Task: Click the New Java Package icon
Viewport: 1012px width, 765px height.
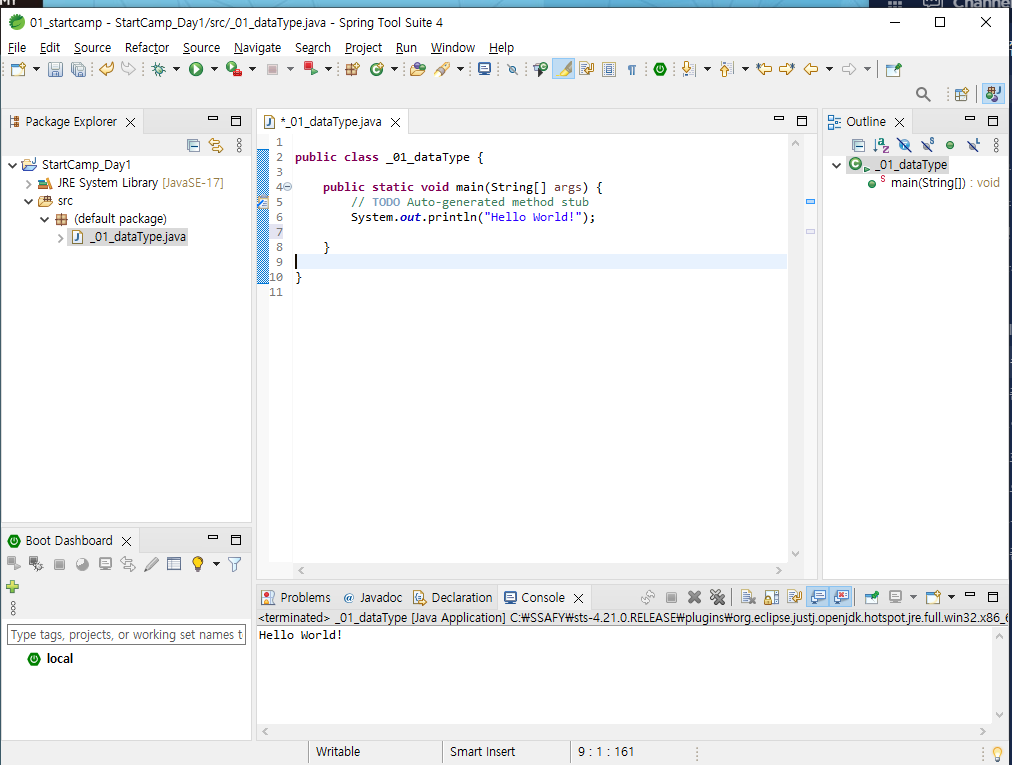Action: 352,69
